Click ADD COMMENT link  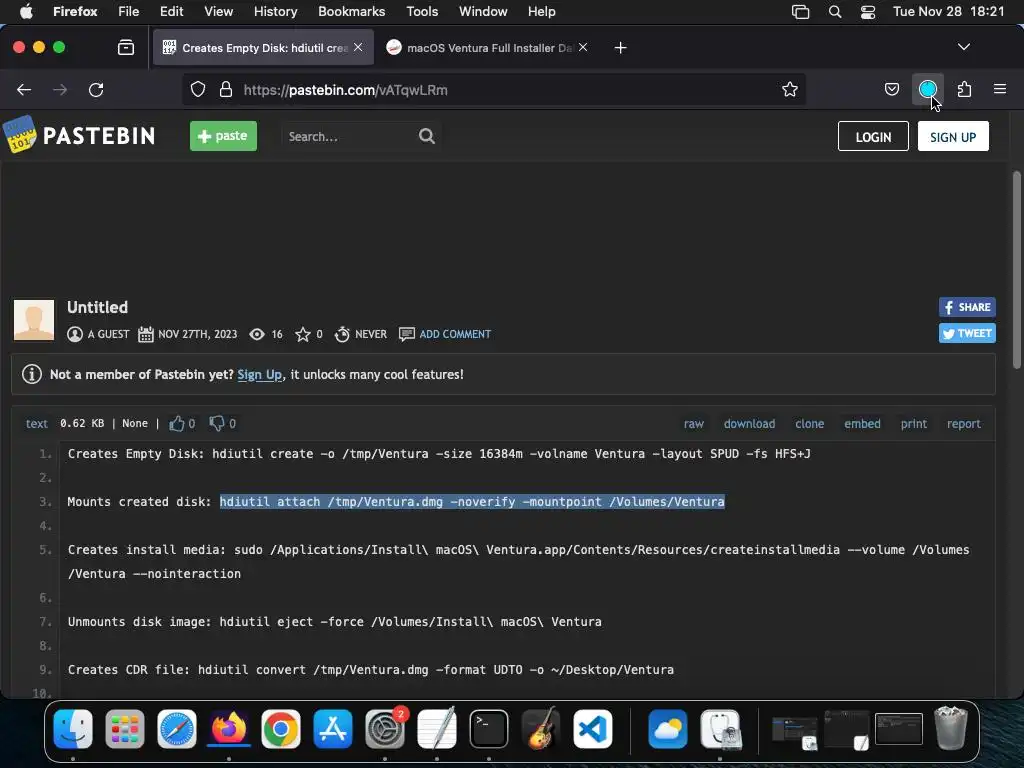point(455,334)
